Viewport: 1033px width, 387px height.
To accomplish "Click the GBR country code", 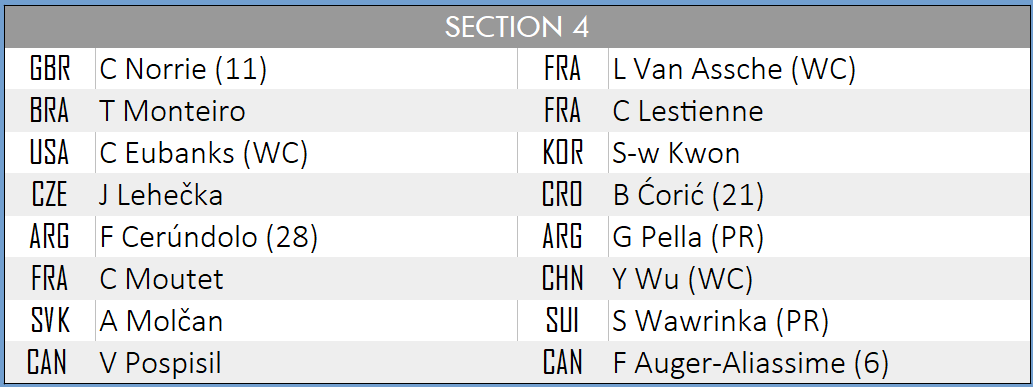I will (50, 69).
